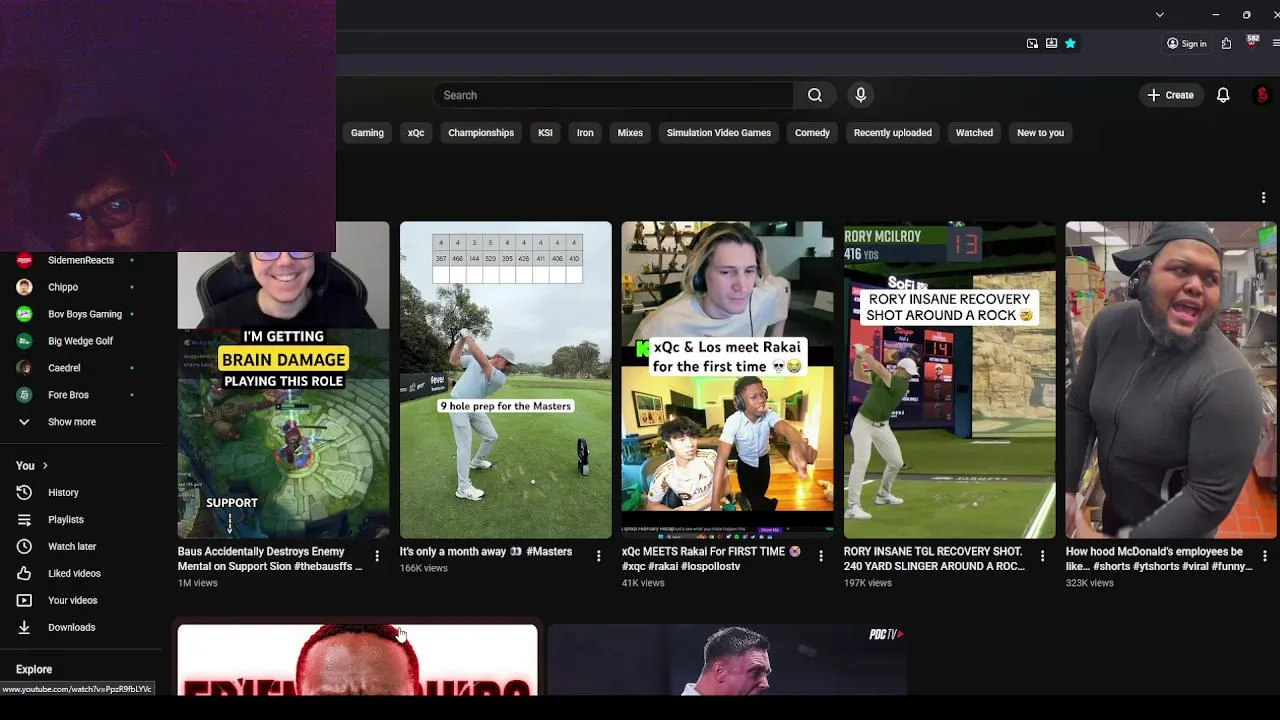The width and height of the screenshot is (1280, 720).
Task: Open hood McDonald's employees thumbnail
Action: 1171,380
